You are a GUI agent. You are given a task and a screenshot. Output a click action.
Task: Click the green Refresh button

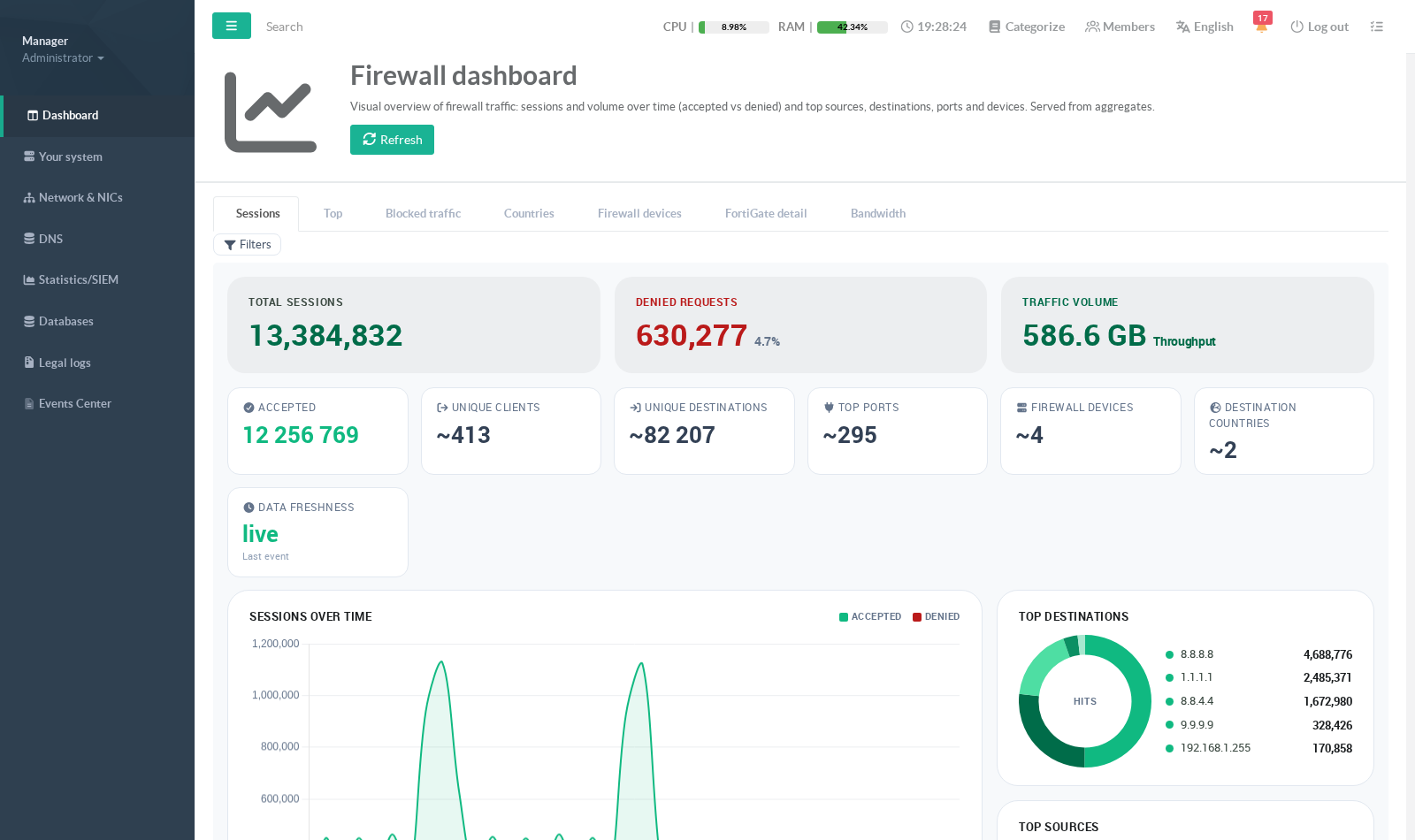coord(392,140)
